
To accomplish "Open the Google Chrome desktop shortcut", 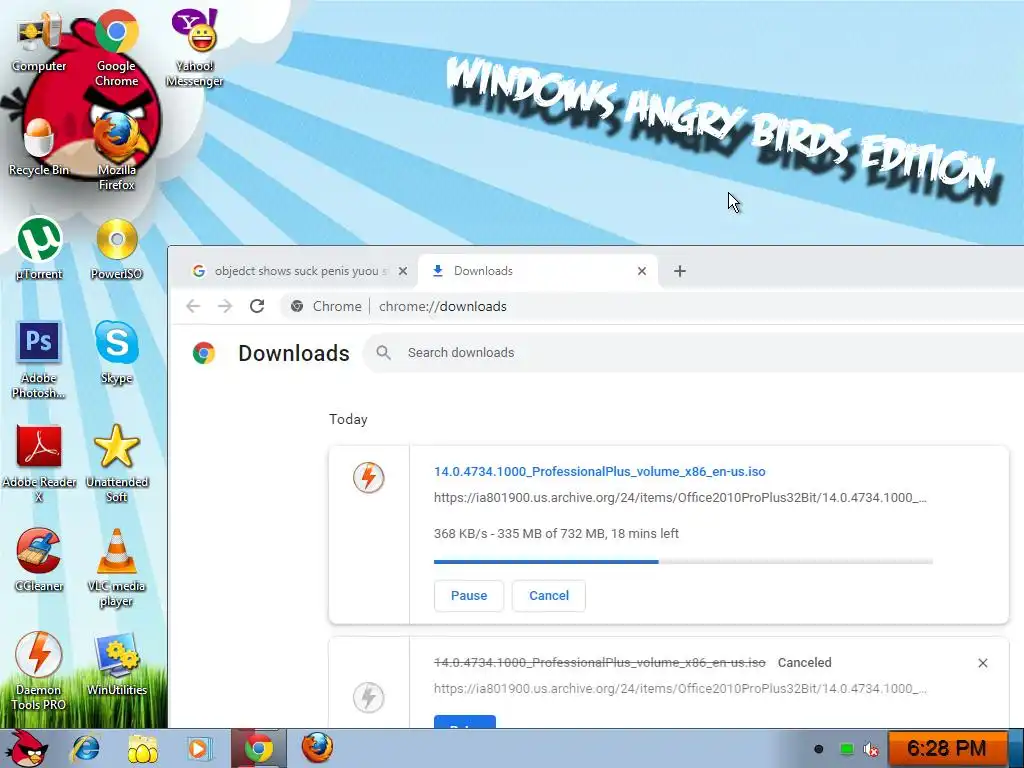I will [x=116, y=48].
